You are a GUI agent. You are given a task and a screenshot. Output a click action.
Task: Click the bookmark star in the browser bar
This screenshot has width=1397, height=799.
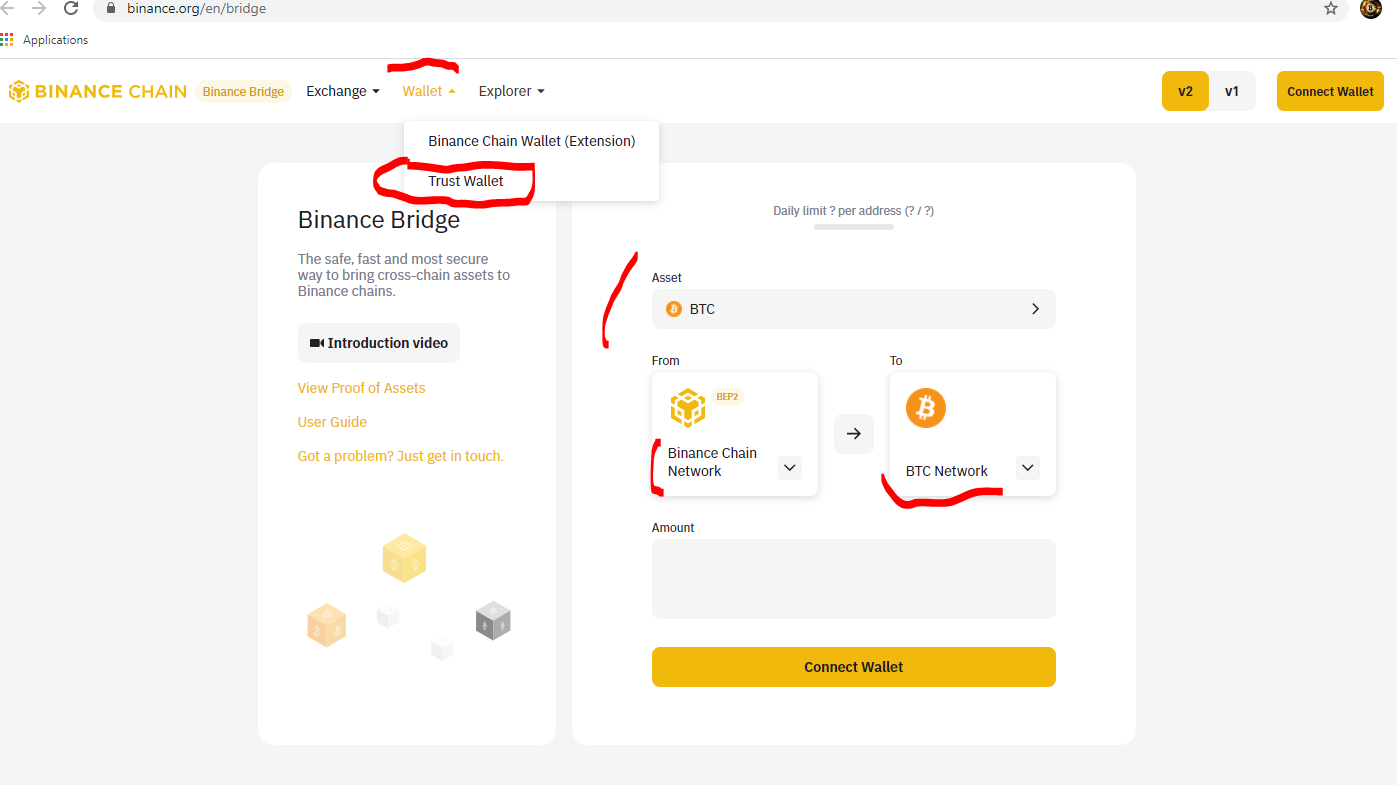click(x=1331, y=8)
